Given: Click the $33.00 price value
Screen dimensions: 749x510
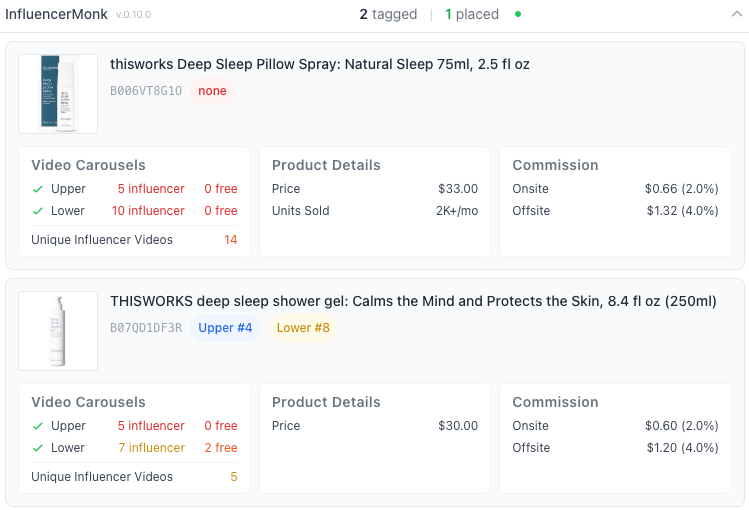Looking at the screenshot, I should (x=458, y=189).
